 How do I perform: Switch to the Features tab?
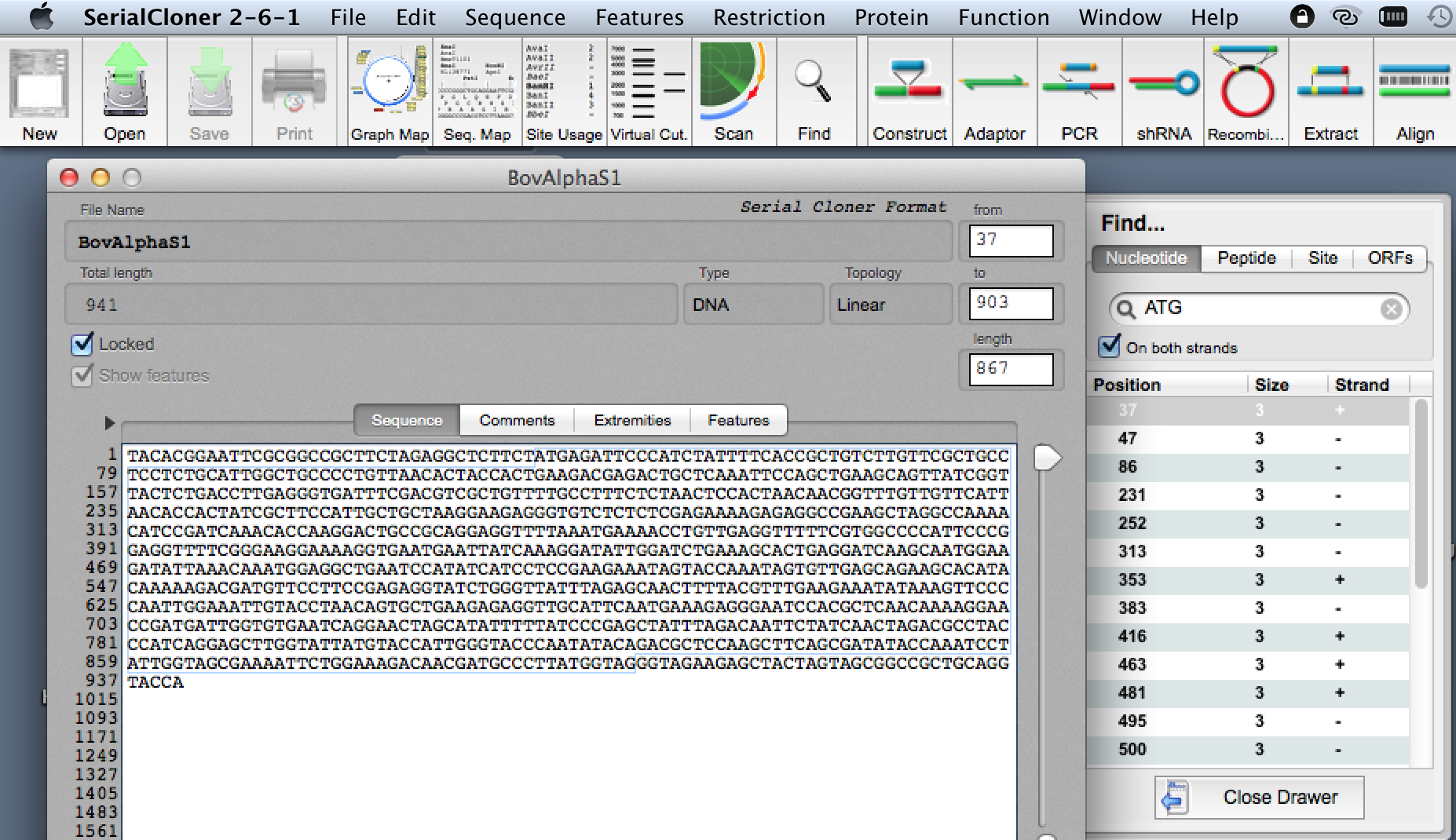pos(738,420)
